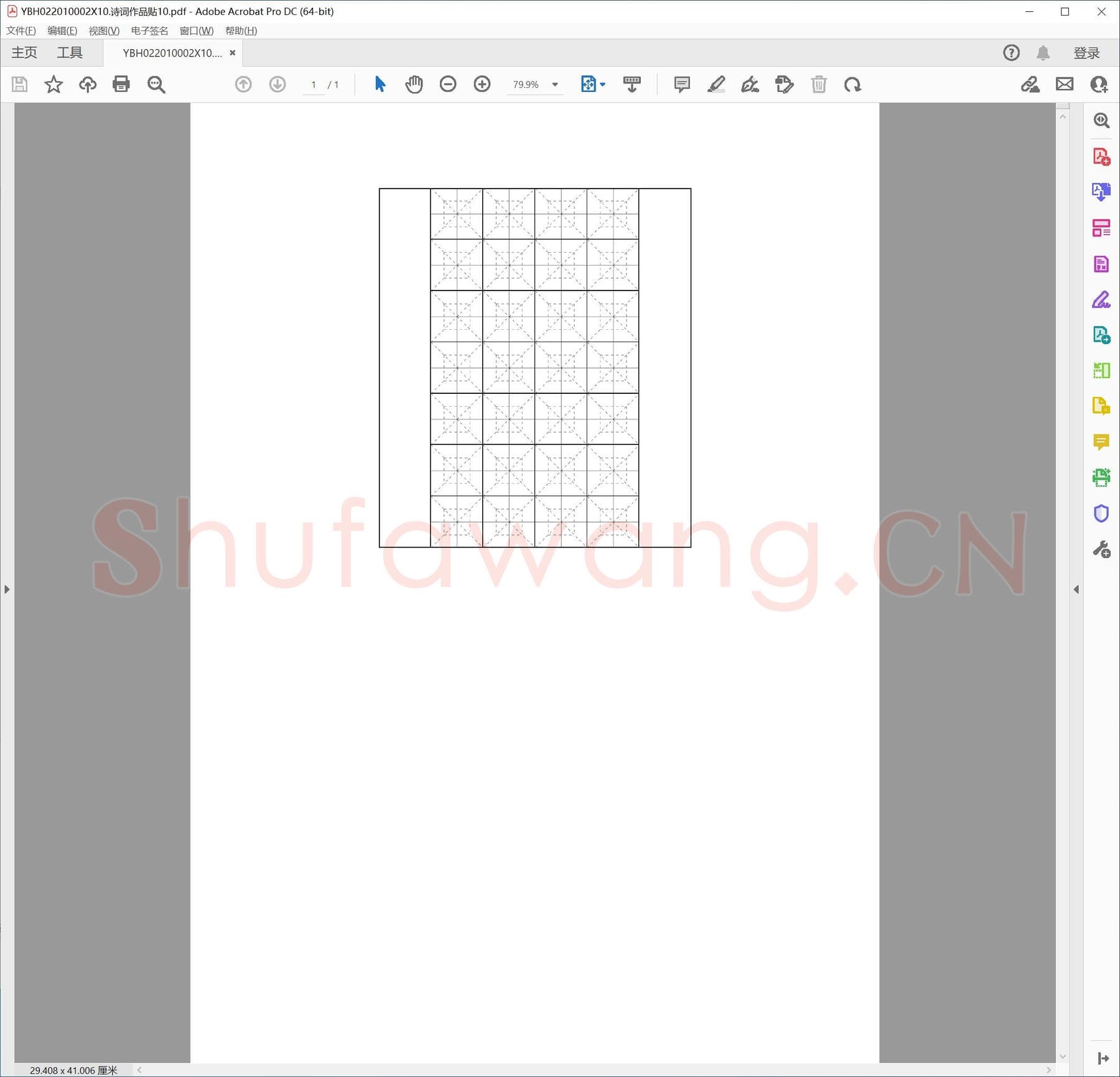Screen dimensions: 1120x1077
Task: Click the 登录 sign-in button
Action: [x=1087, y=53]
